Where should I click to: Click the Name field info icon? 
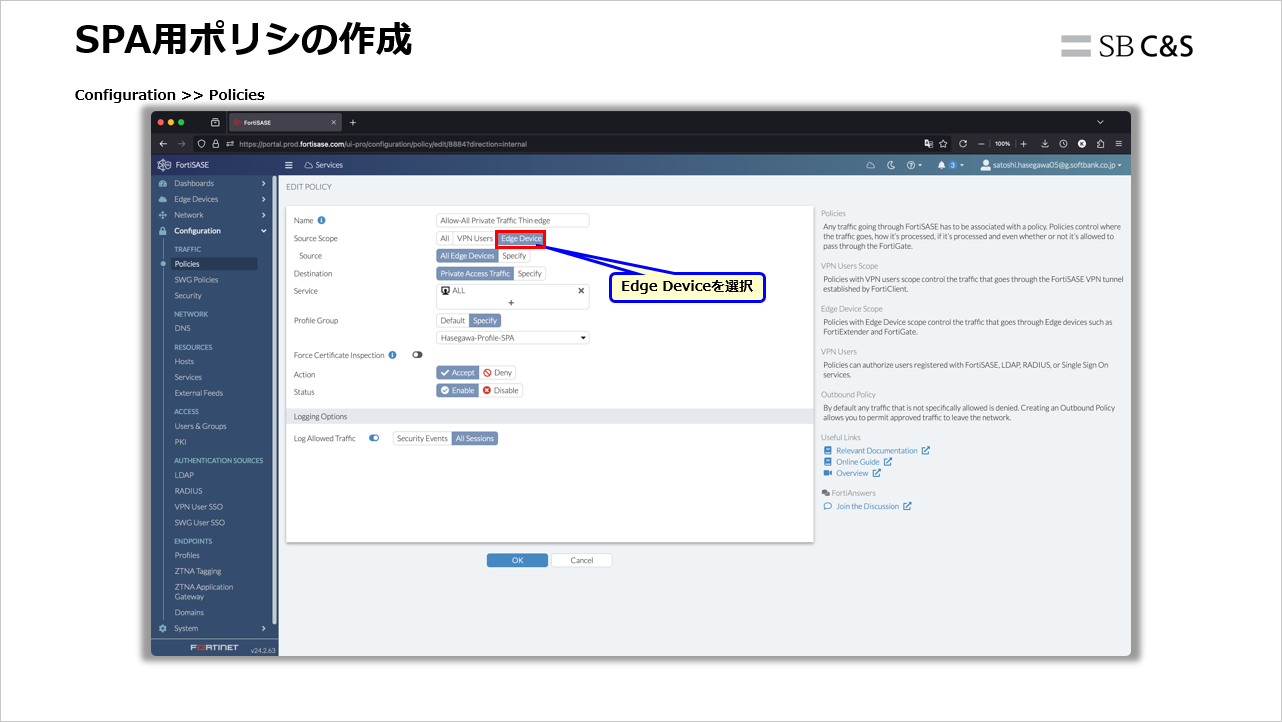322,220
